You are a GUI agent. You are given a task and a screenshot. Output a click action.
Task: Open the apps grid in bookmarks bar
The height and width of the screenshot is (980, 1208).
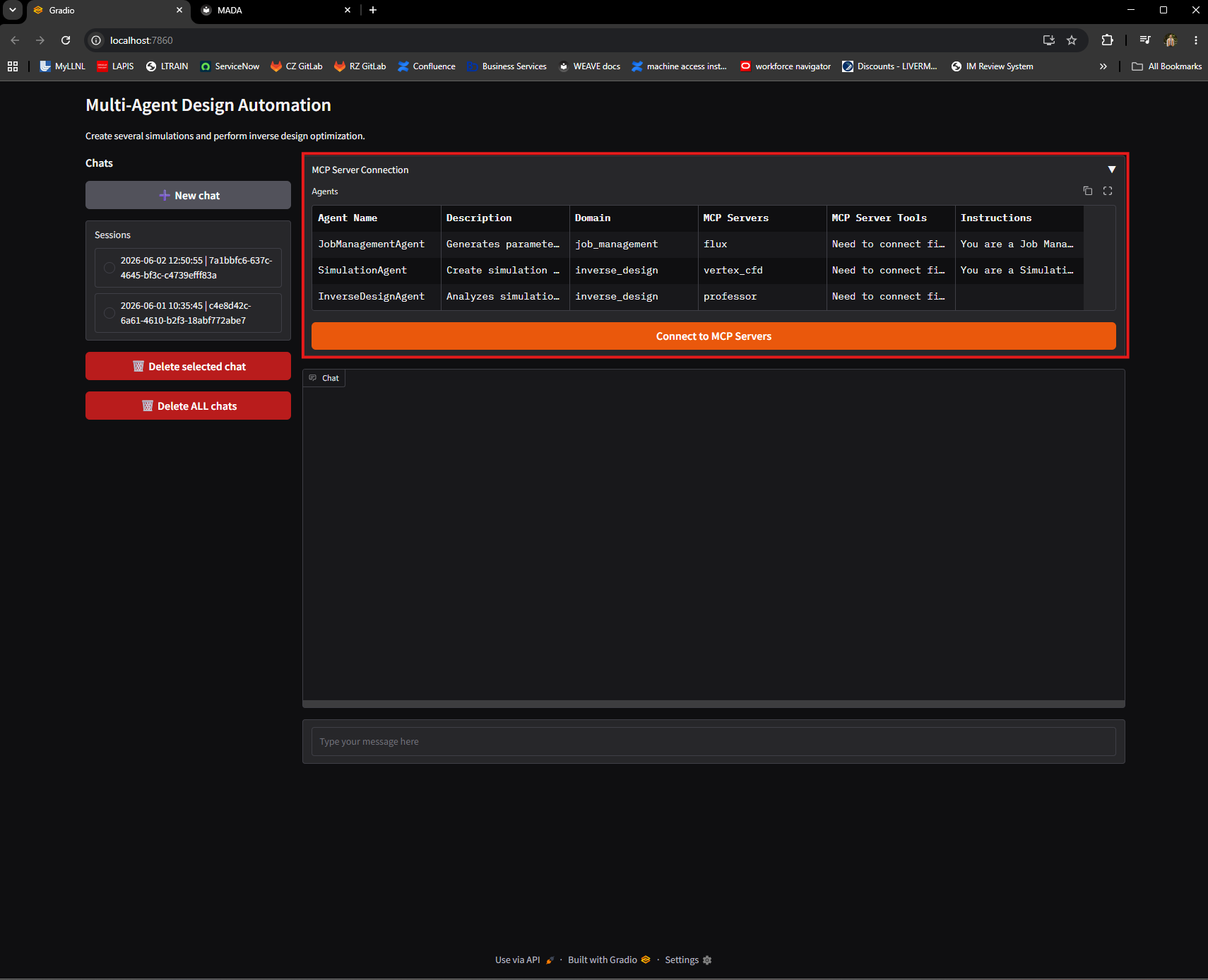13,66
